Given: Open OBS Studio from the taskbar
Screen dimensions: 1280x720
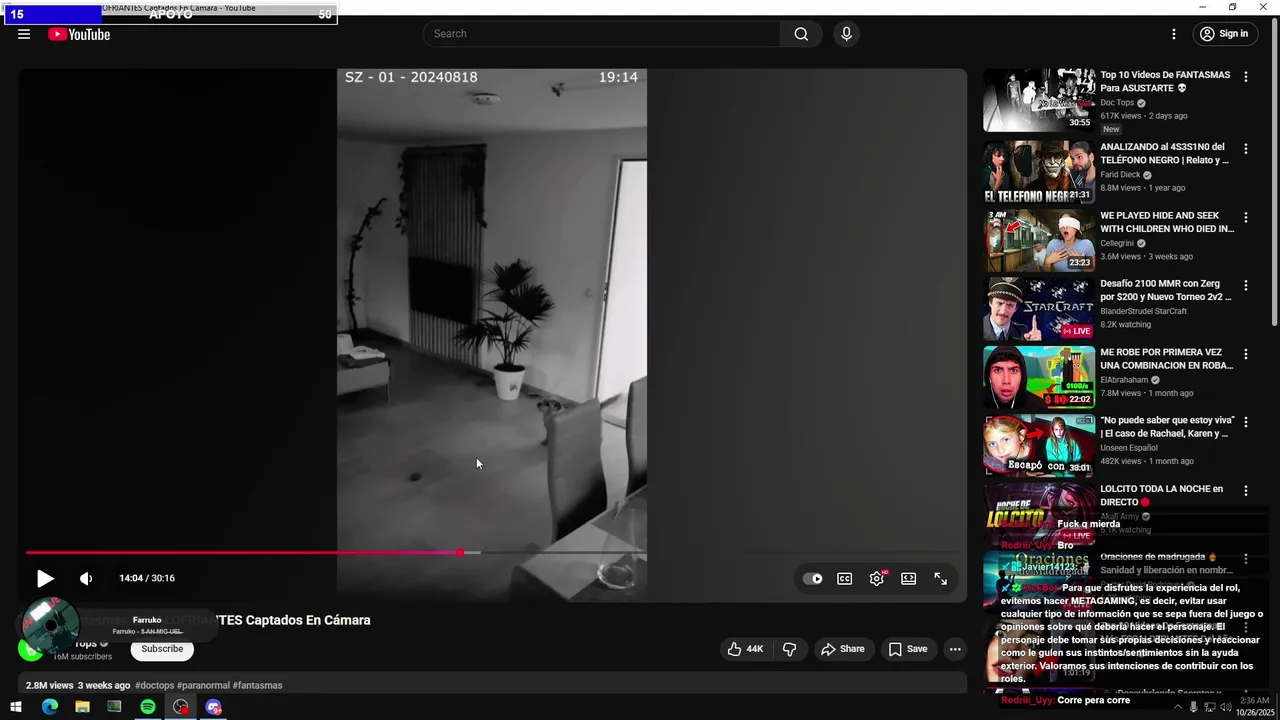Looking at the screenshot, I should click(x=180, y=707).
